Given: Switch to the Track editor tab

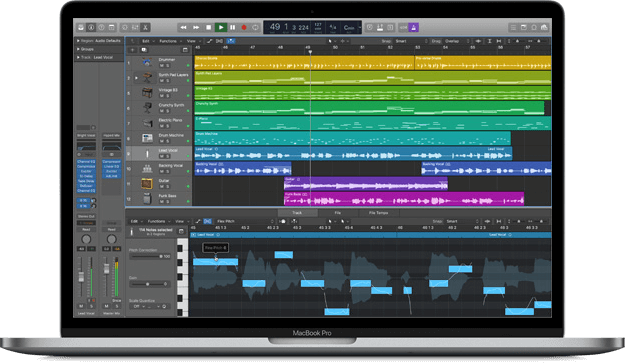Looking at the screenshot, I should pos(297,213).
